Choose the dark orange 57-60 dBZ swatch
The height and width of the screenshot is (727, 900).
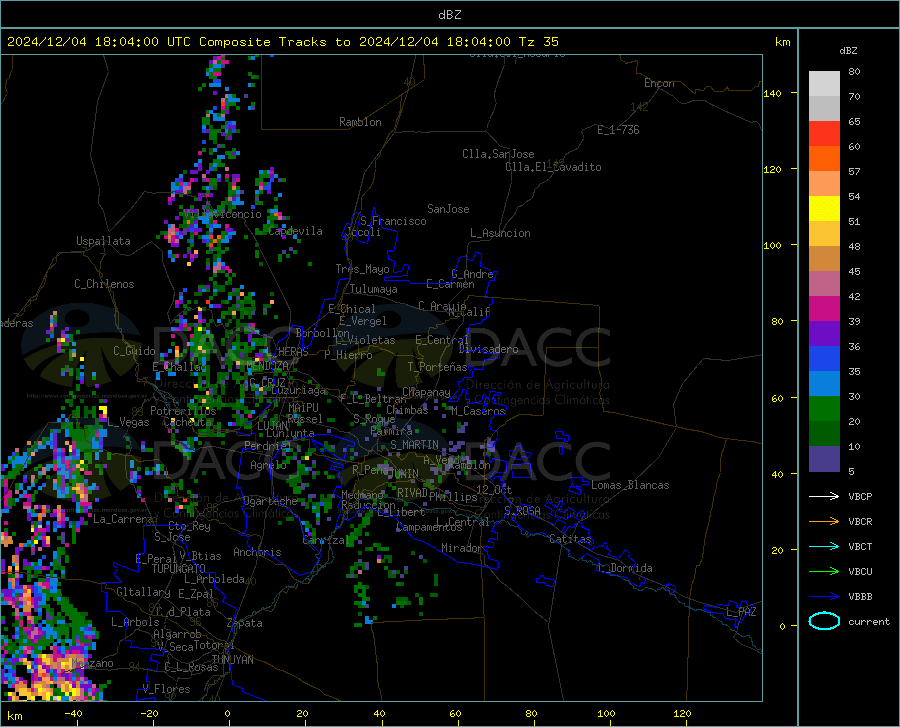(x=824, y=159)
